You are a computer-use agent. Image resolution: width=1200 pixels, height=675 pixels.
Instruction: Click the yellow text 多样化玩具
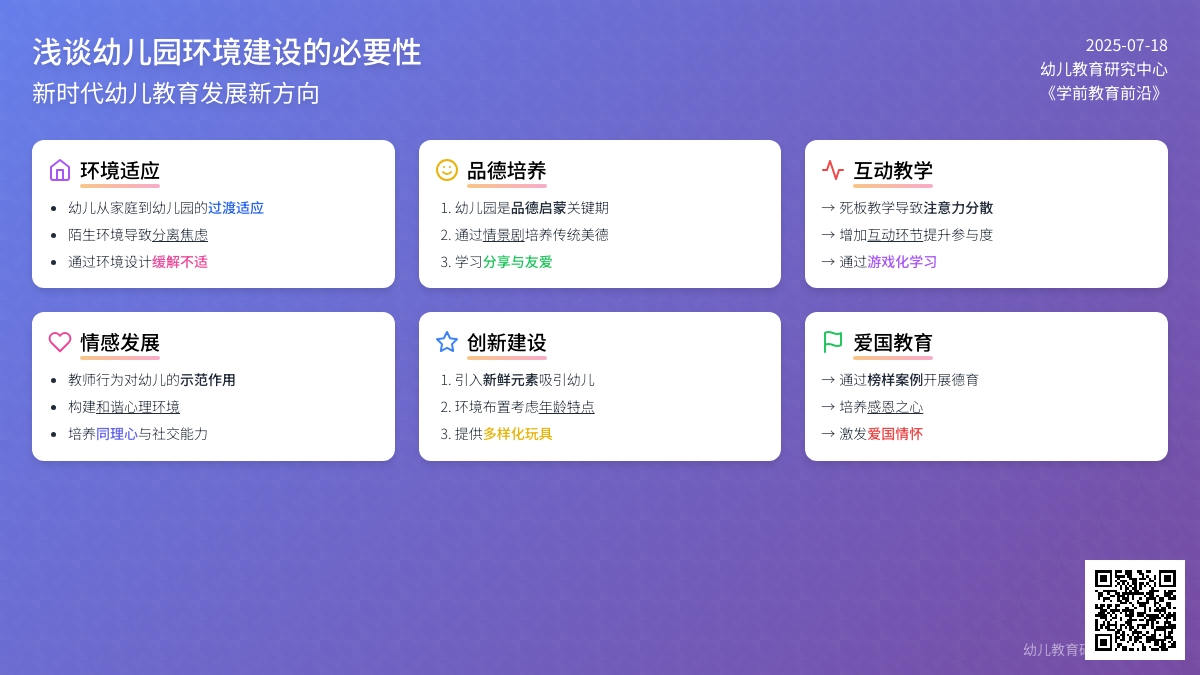click(518, 434)
